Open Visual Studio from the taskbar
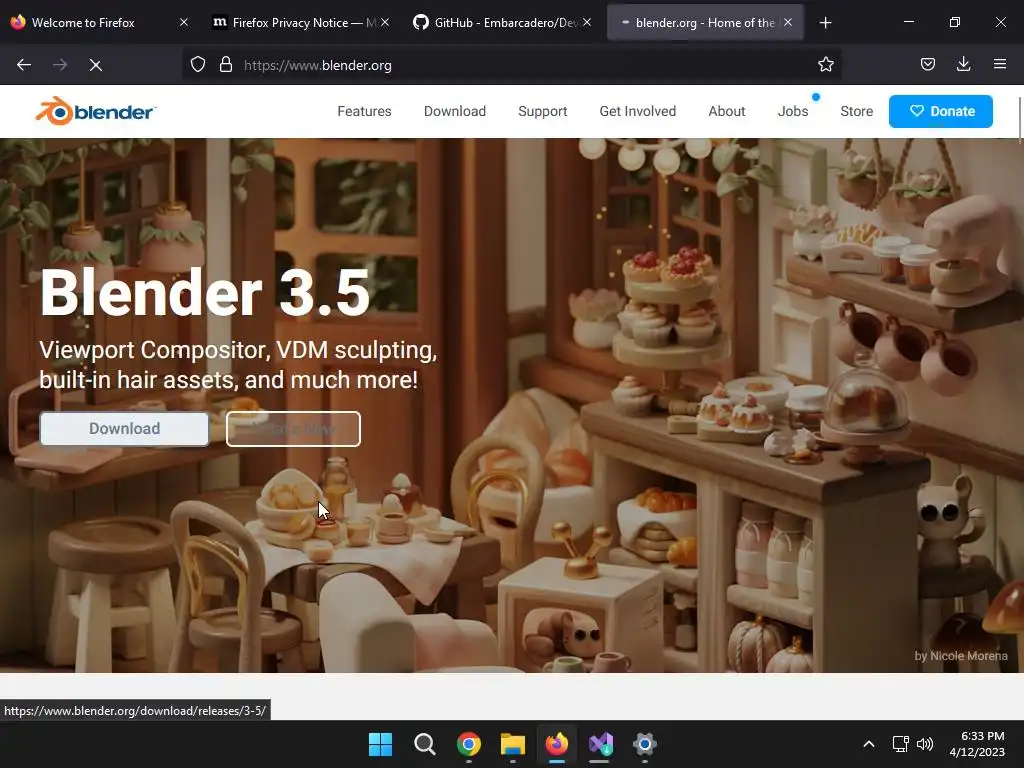The width and height of the screenshot is (1024, 768). (x=601, y=744)
